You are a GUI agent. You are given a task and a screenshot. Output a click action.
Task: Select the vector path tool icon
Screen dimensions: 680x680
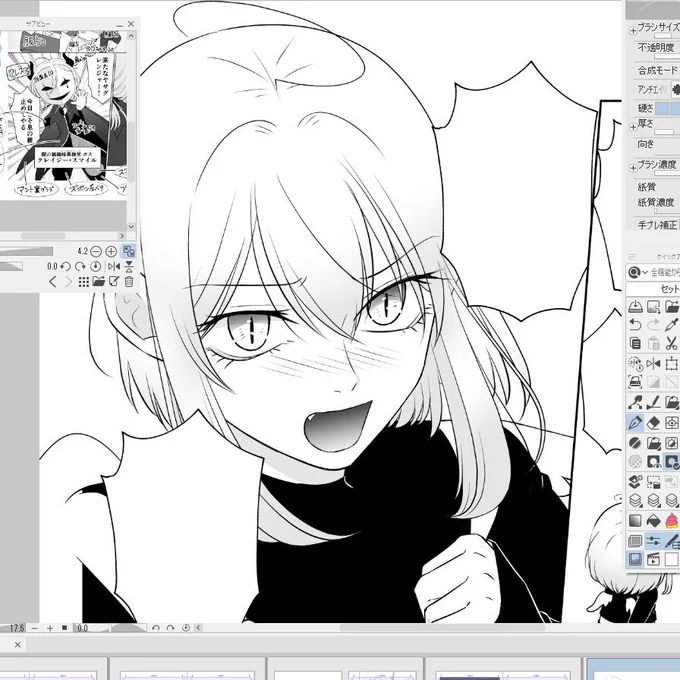(635, 402)
